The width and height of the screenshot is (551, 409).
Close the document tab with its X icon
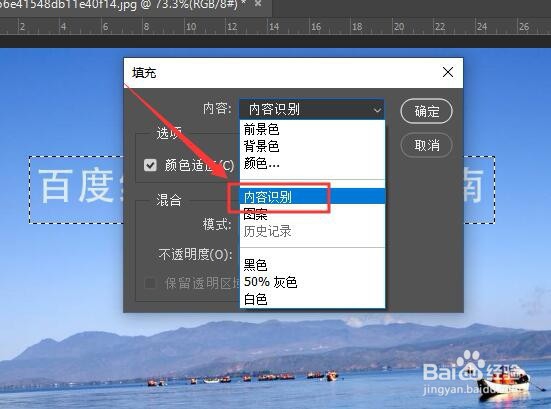click(258, 4)
